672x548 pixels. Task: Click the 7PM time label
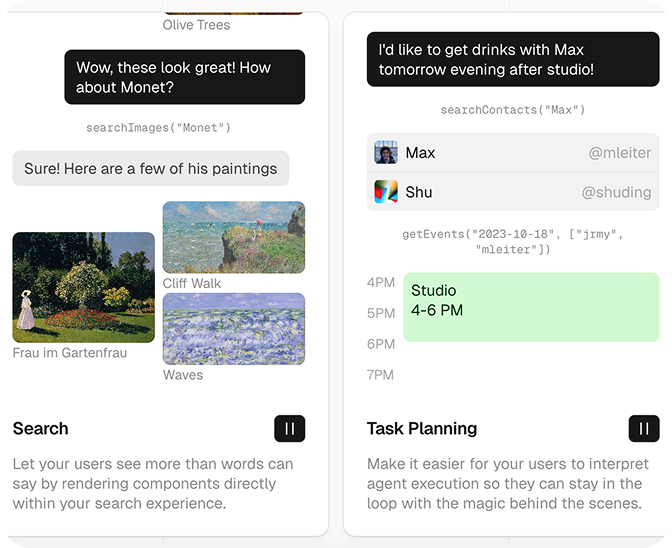380,375
